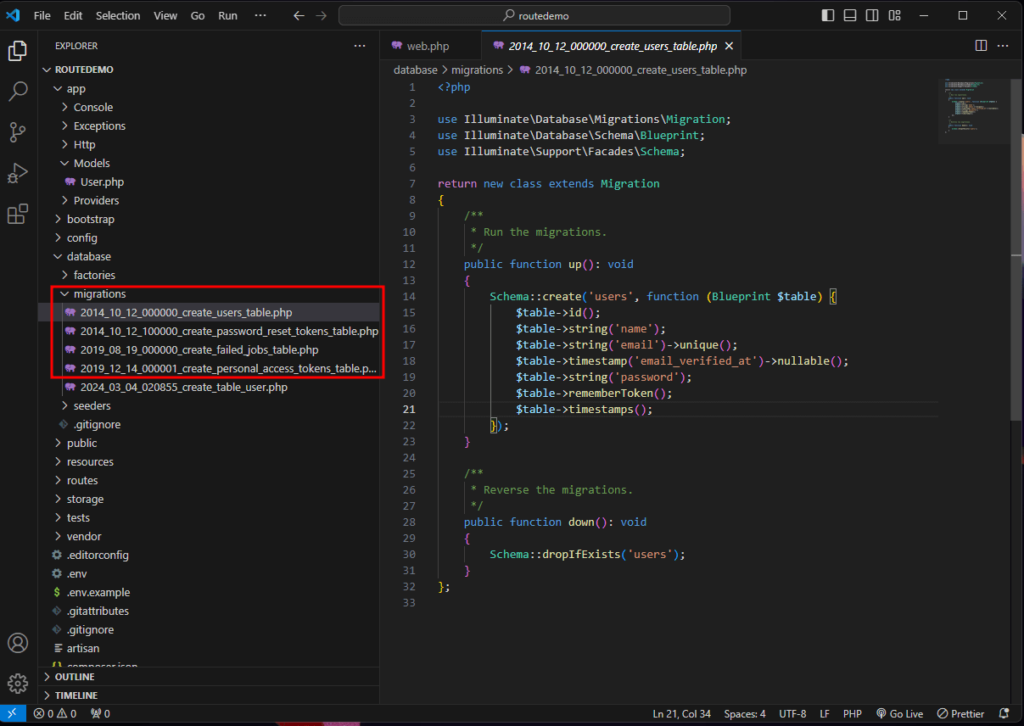This screenshot has height=726, width=1024.
Task: Go back with the navigation arrow
Action: click(298, 16)
